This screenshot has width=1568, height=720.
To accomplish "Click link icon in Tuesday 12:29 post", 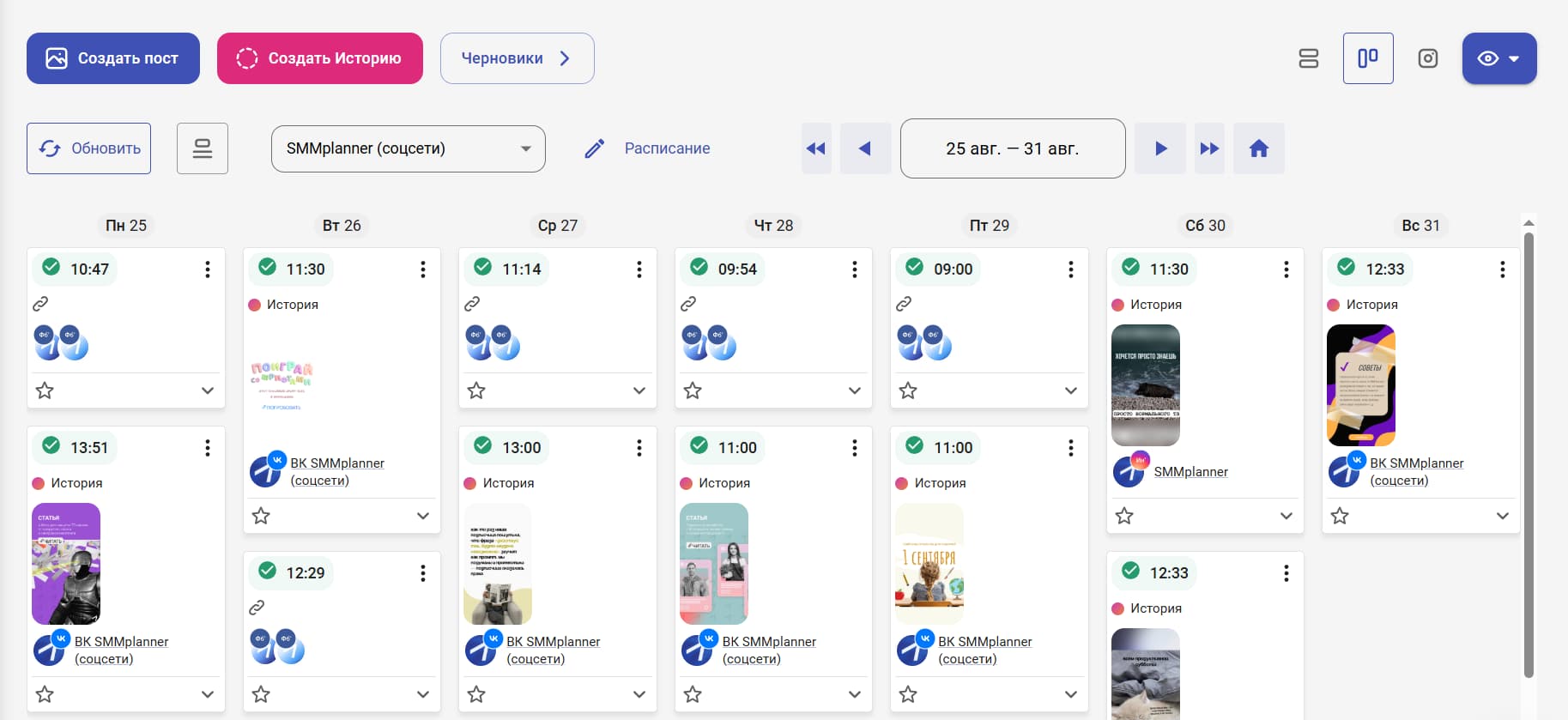I will [x=256, y=608].
